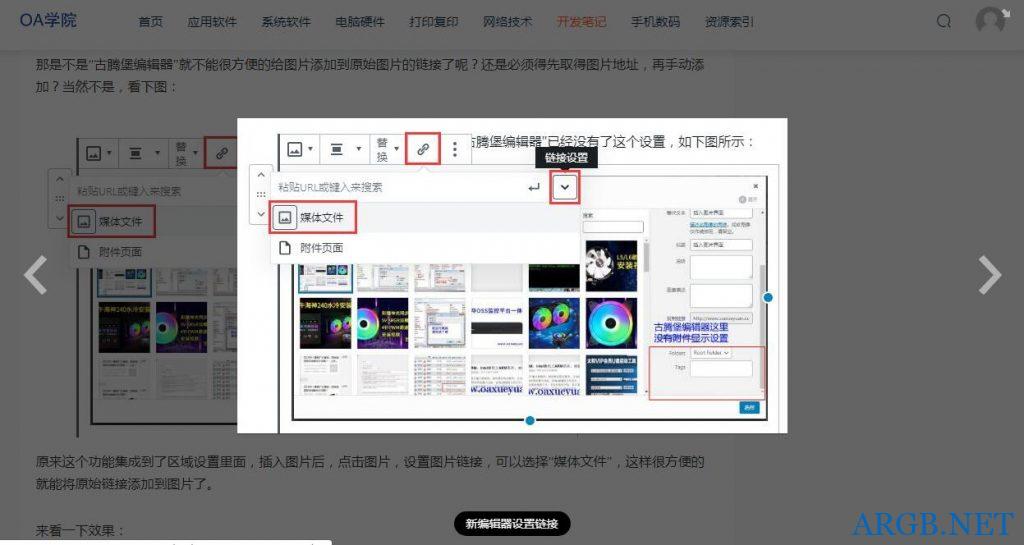Open the 系统软件 menu item
Screen dimensions: 1024x545
(286, 22)
